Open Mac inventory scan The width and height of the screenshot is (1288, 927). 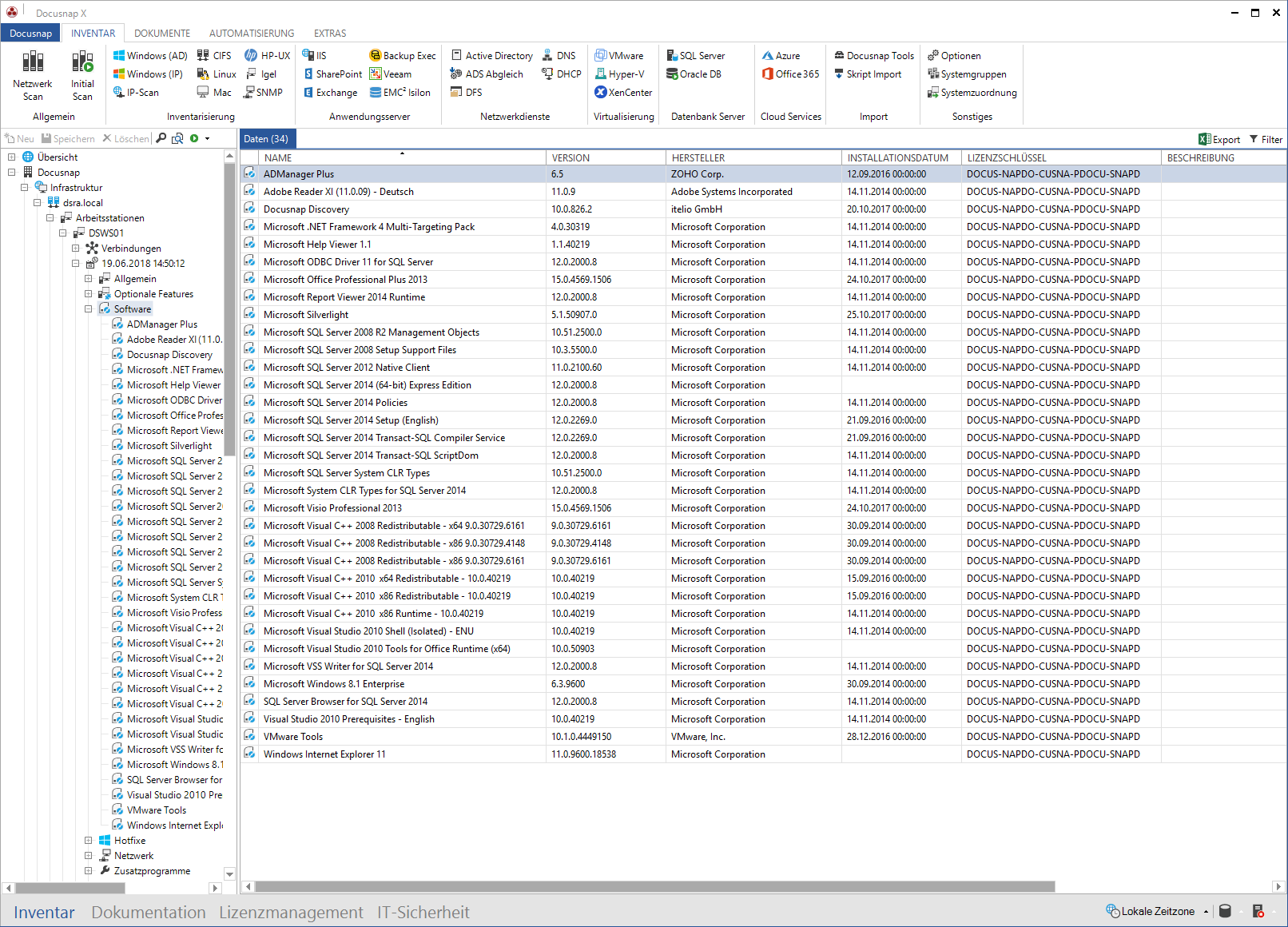tap(214, 93)
